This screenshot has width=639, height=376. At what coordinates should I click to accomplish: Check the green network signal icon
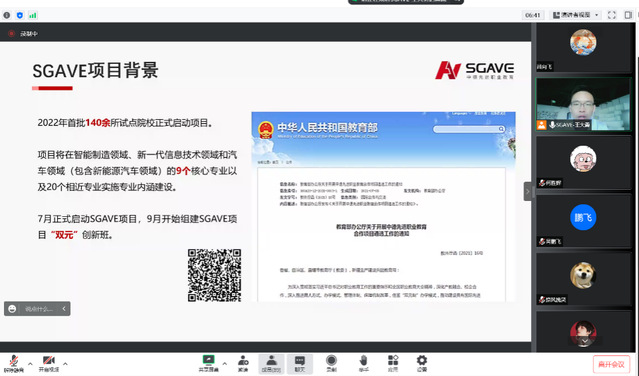[x=33, y=15]
